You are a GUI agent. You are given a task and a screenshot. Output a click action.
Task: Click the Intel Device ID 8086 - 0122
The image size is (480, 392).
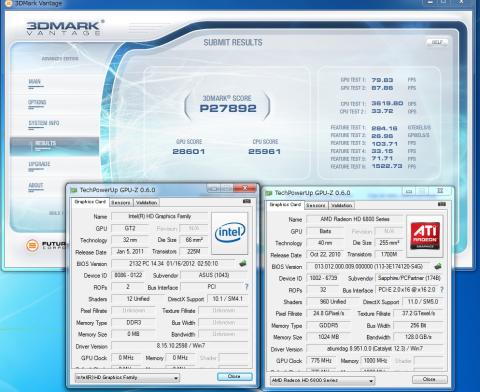(x=128, y=275)
